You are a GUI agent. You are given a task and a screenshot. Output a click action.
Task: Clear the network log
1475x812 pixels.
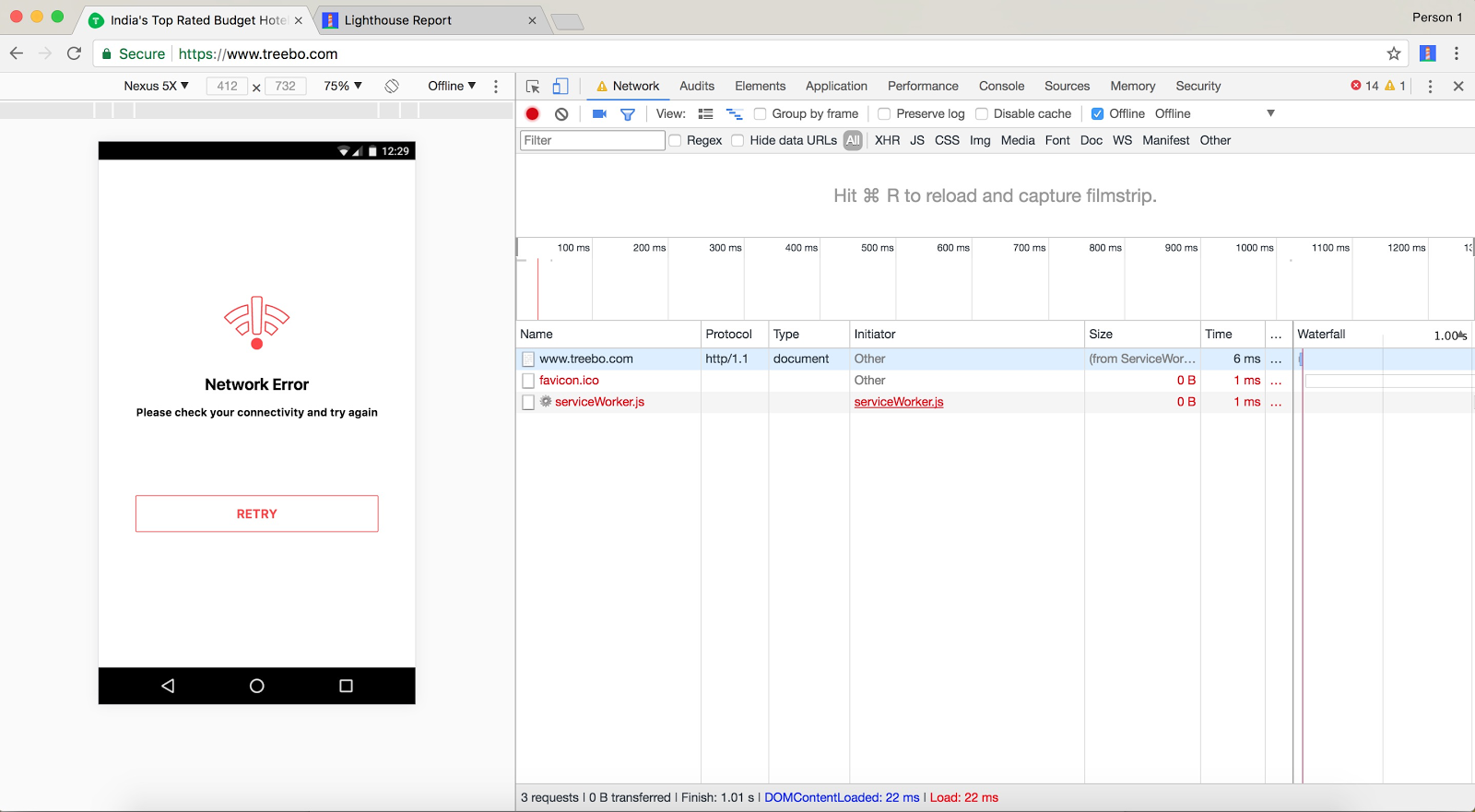coord(561,114)
